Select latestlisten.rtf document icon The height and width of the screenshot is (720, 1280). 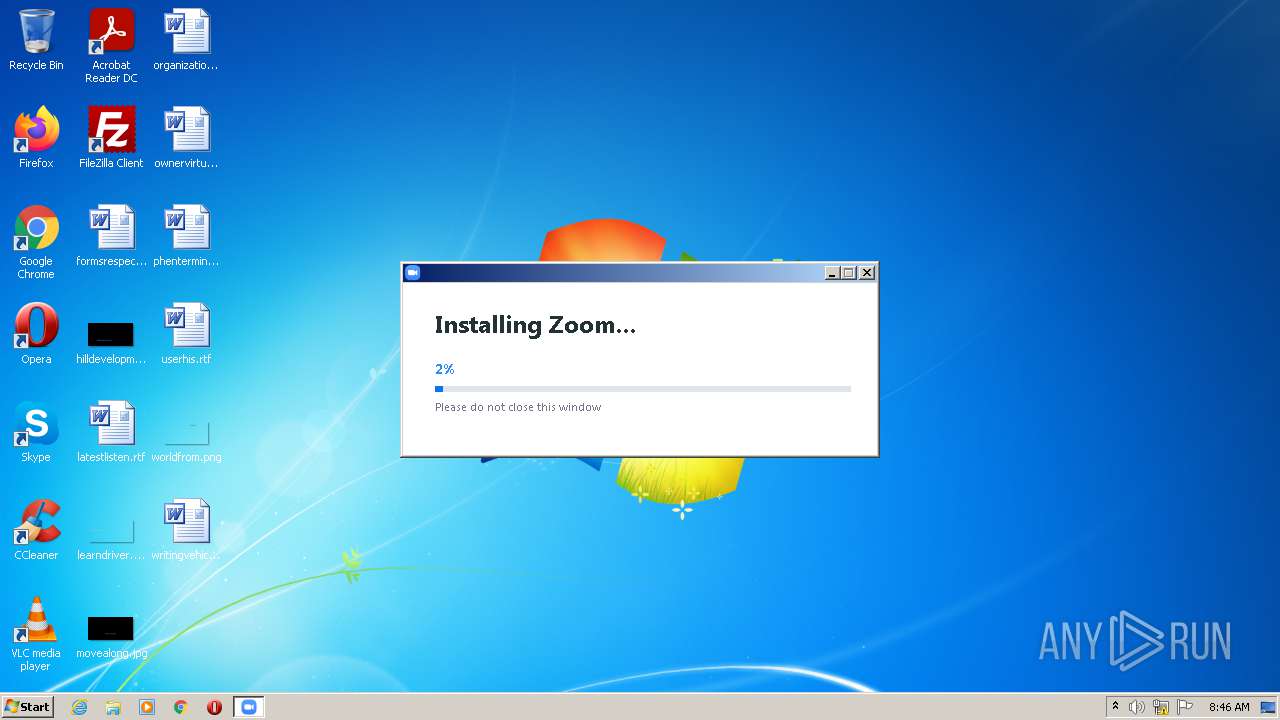click(x=111, y=432)
